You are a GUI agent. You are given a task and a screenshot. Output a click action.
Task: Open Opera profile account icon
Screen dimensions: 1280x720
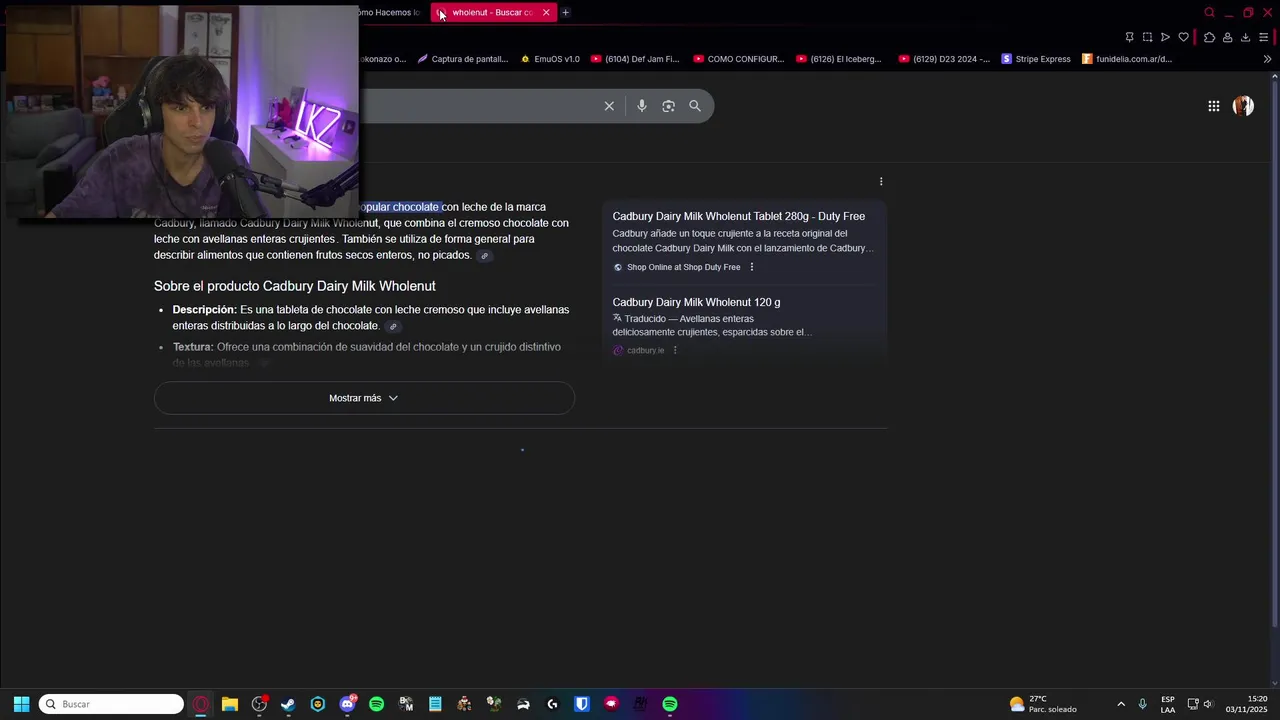(1227, 37)
